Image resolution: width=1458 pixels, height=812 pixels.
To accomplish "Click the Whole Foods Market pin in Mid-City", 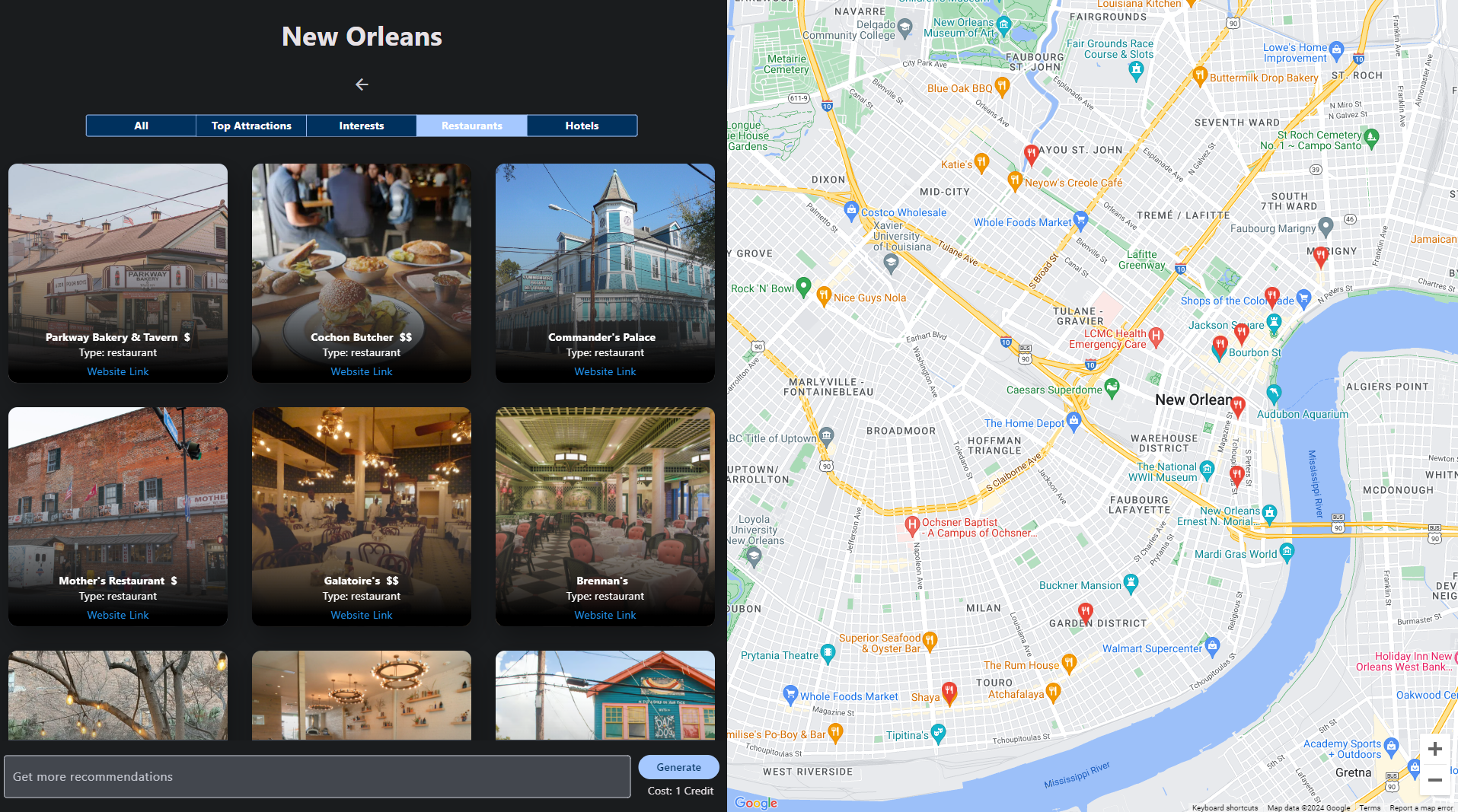I will tap(1080, 221).
